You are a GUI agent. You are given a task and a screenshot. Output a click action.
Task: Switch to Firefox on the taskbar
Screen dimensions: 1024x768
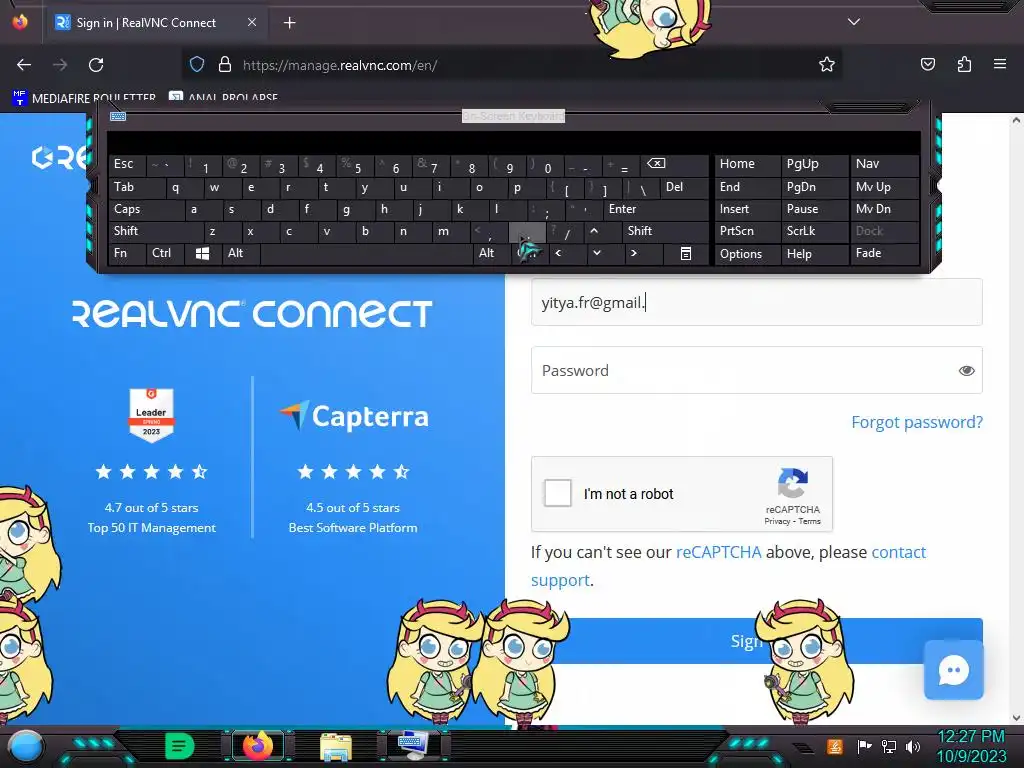257,746
